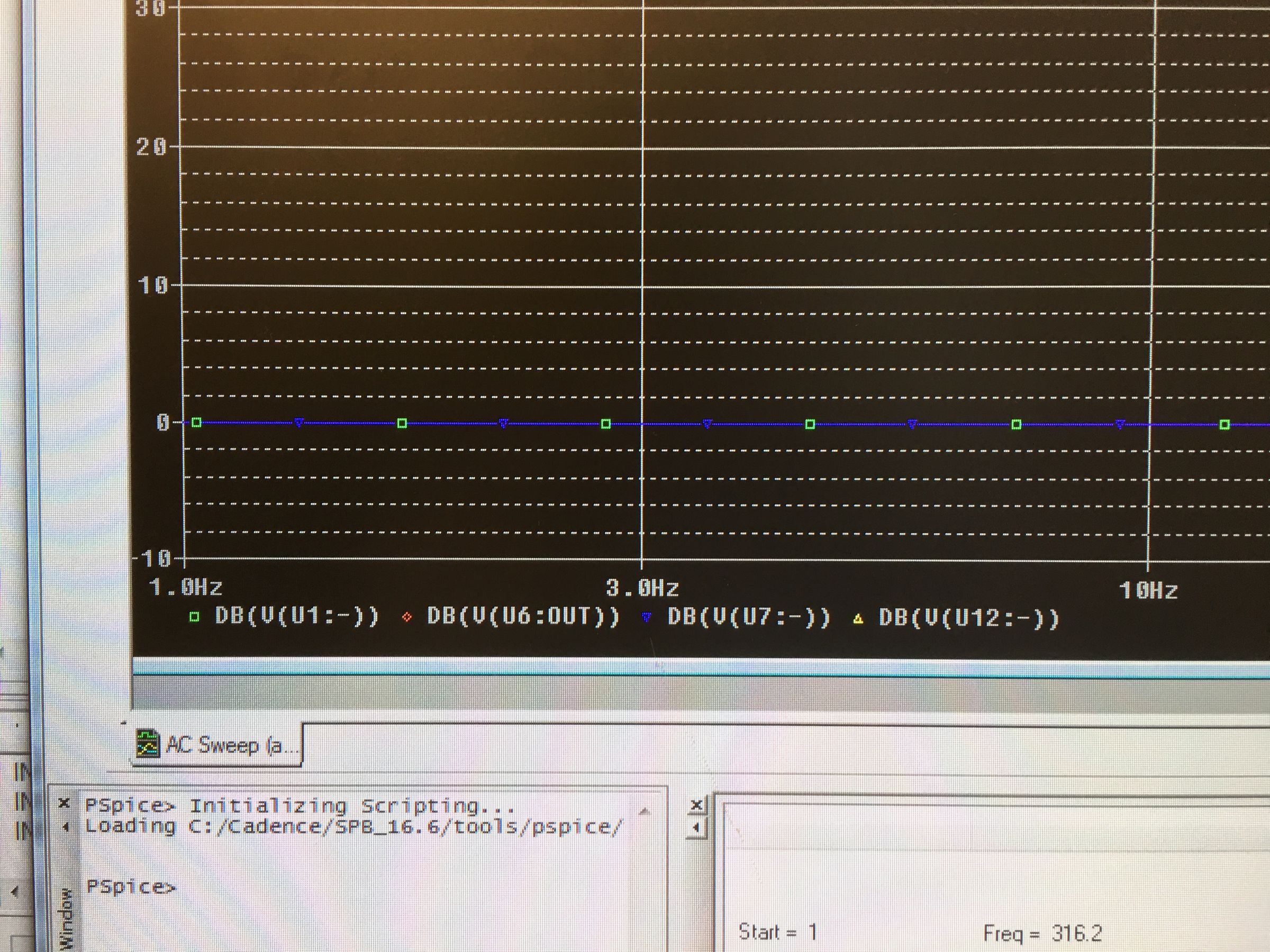Screen dimensions: 1270x952
Task: Click the 20 y-axis label
Action: tap(151, 148)
